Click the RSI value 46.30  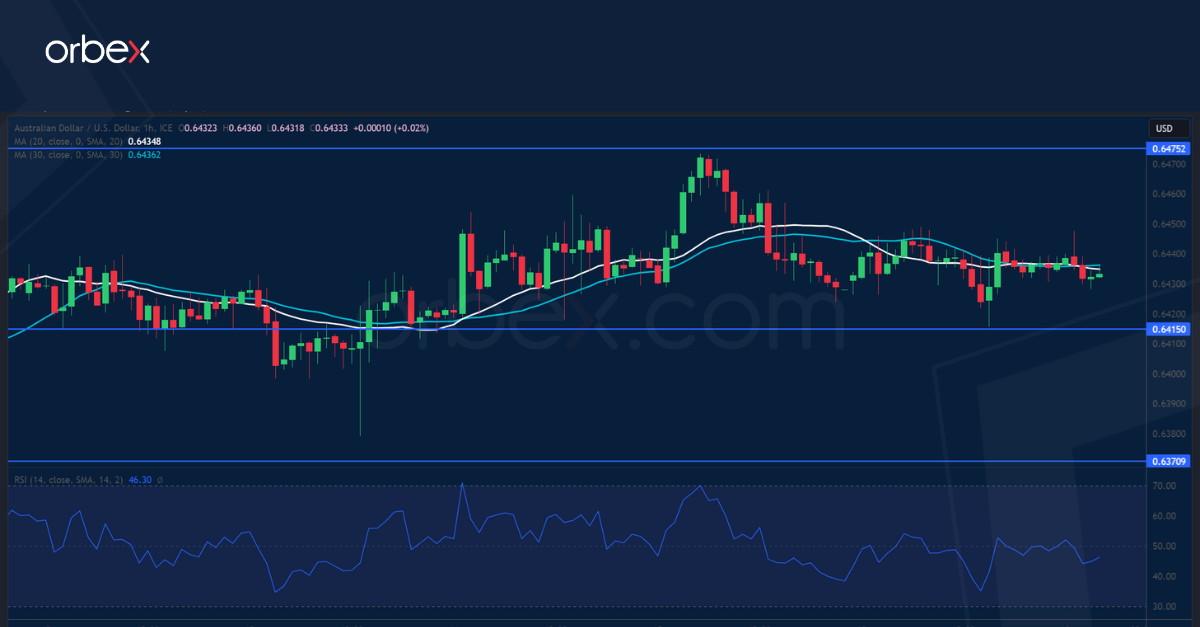(x=140, y=480)
